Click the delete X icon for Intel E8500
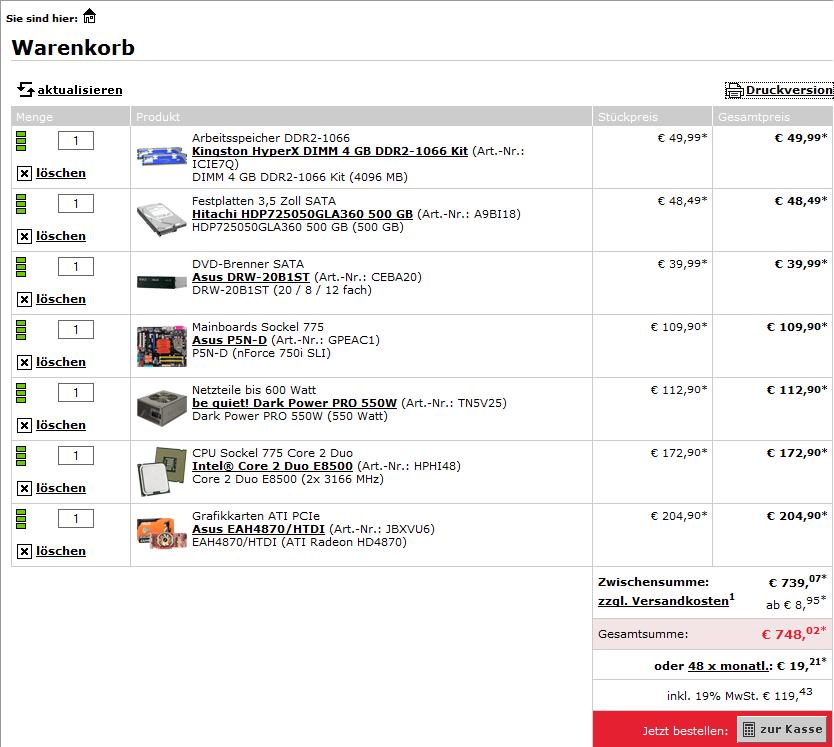834x747 pixels. 24,488
